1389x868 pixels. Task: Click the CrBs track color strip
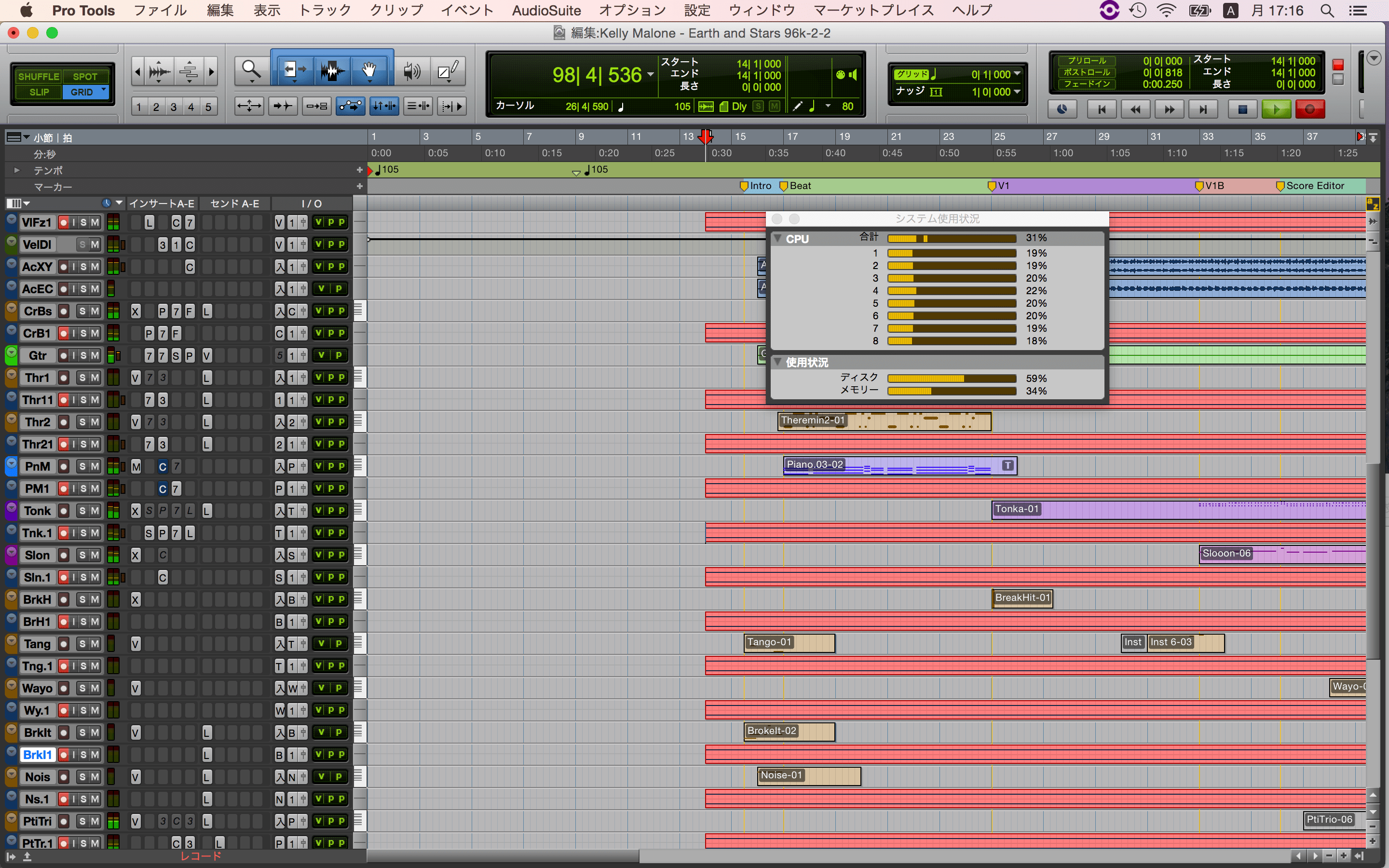pyautogui.click(x=11, y=311)
